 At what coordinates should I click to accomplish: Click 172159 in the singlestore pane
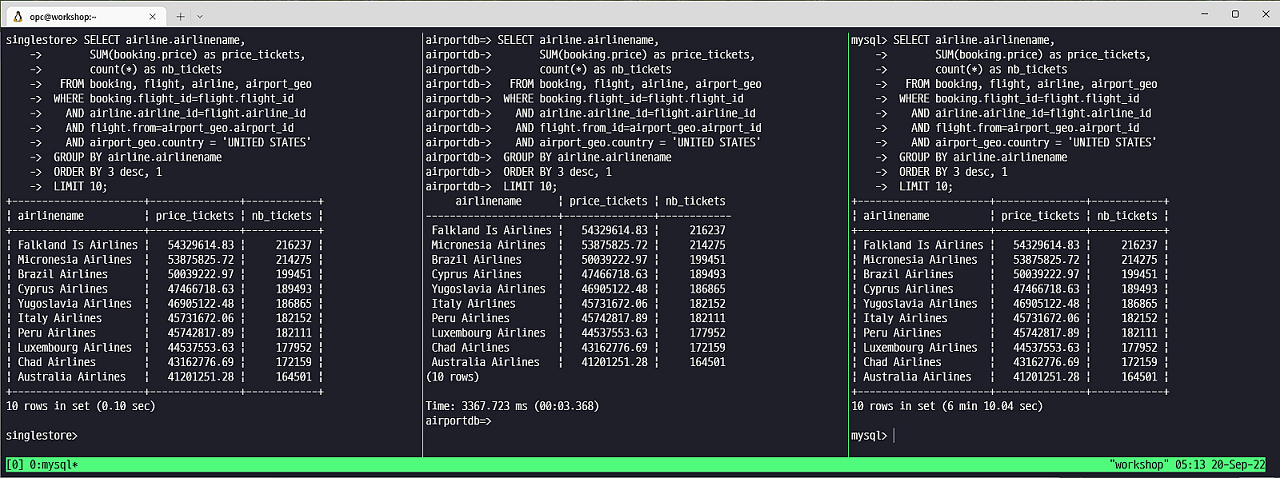coord(293,362)
